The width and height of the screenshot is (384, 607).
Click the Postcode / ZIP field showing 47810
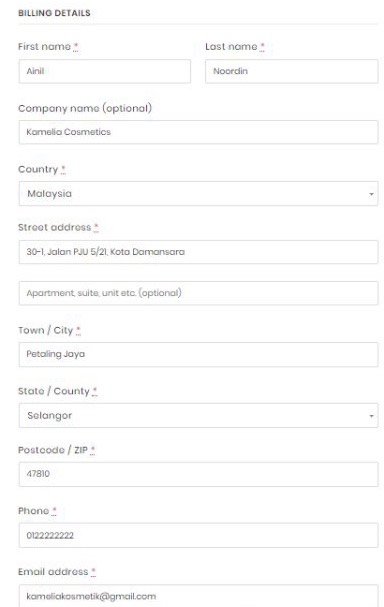coord(198,474)
